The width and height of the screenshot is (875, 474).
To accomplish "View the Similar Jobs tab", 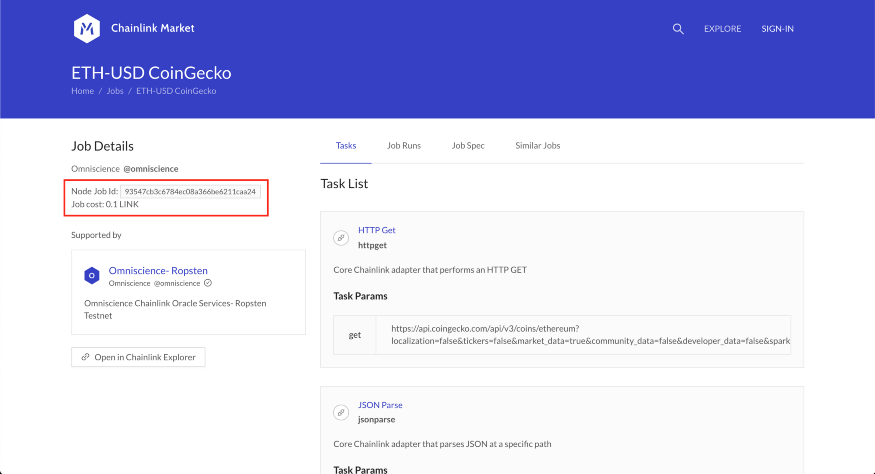I will point(537,146).
